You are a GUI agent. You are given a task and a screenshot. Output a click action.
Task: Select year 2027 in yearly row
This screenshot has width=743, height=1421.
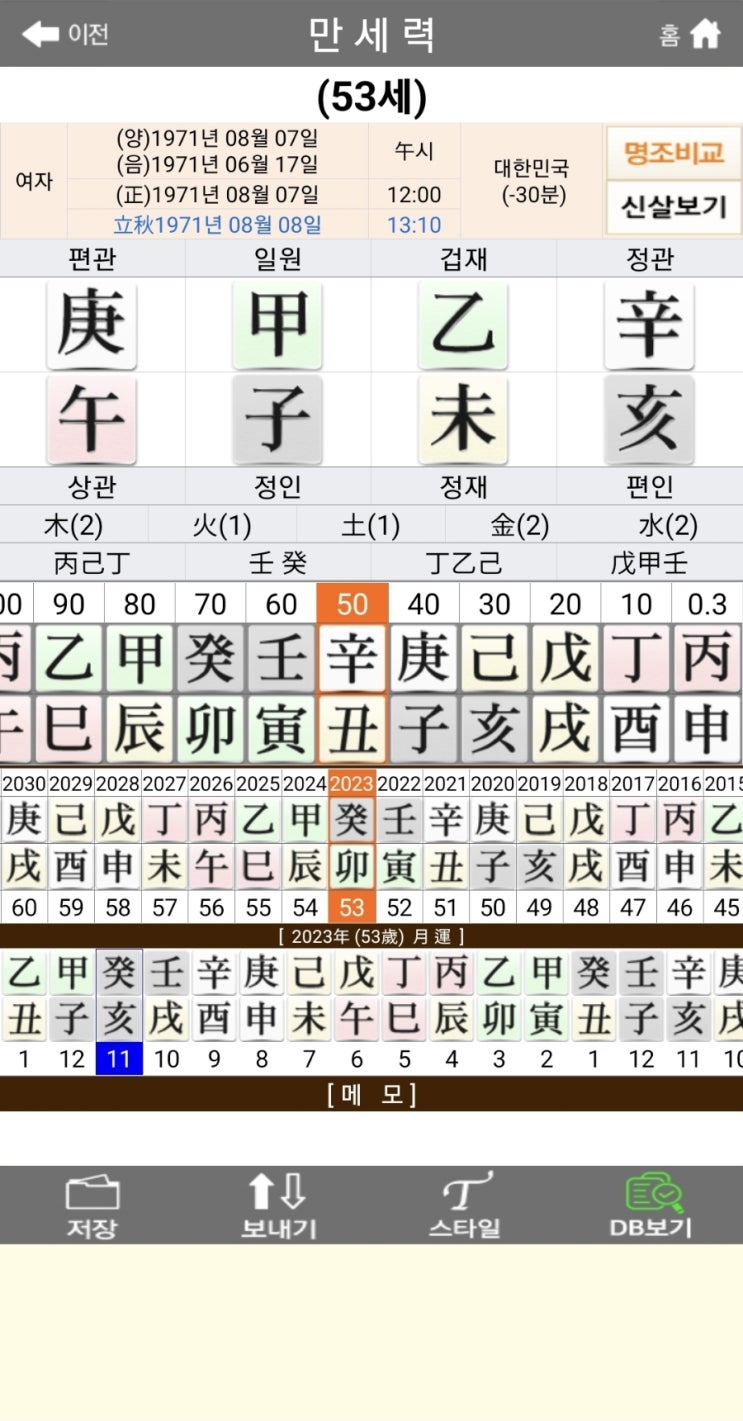pyautogui.click(x=164, y=846)
